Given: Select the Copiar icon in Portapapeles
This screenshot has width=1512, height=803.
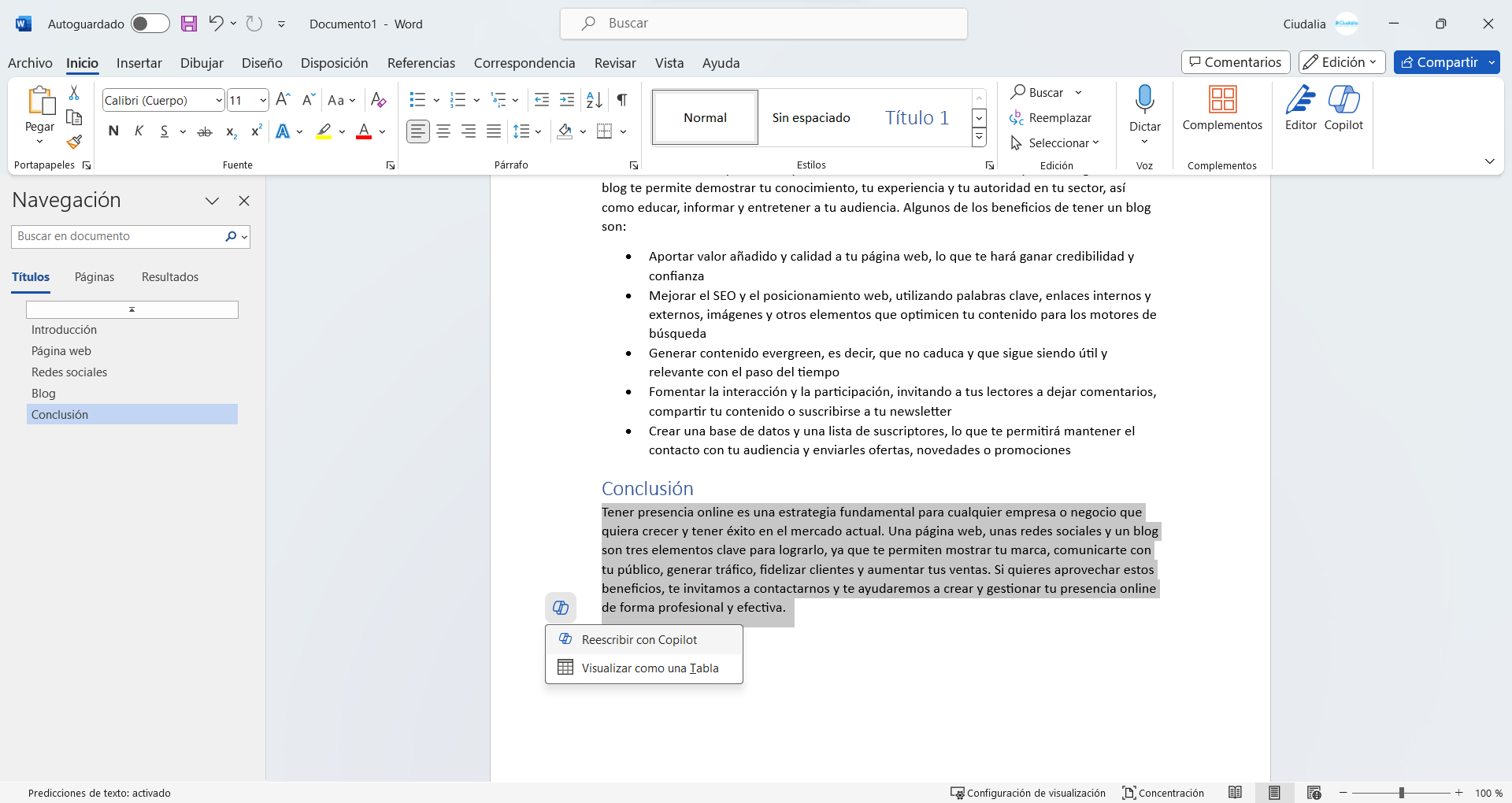Looking at the screenshot, I should tap(73, 117).
